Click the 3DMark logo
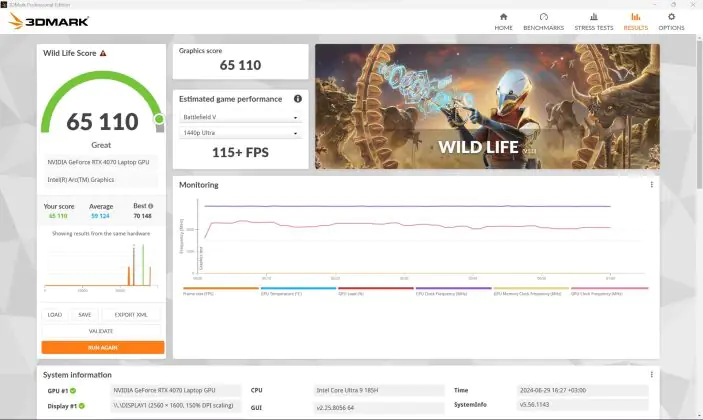Image resolution: width=703 pixels, height=420 pixels. [48, 21]
